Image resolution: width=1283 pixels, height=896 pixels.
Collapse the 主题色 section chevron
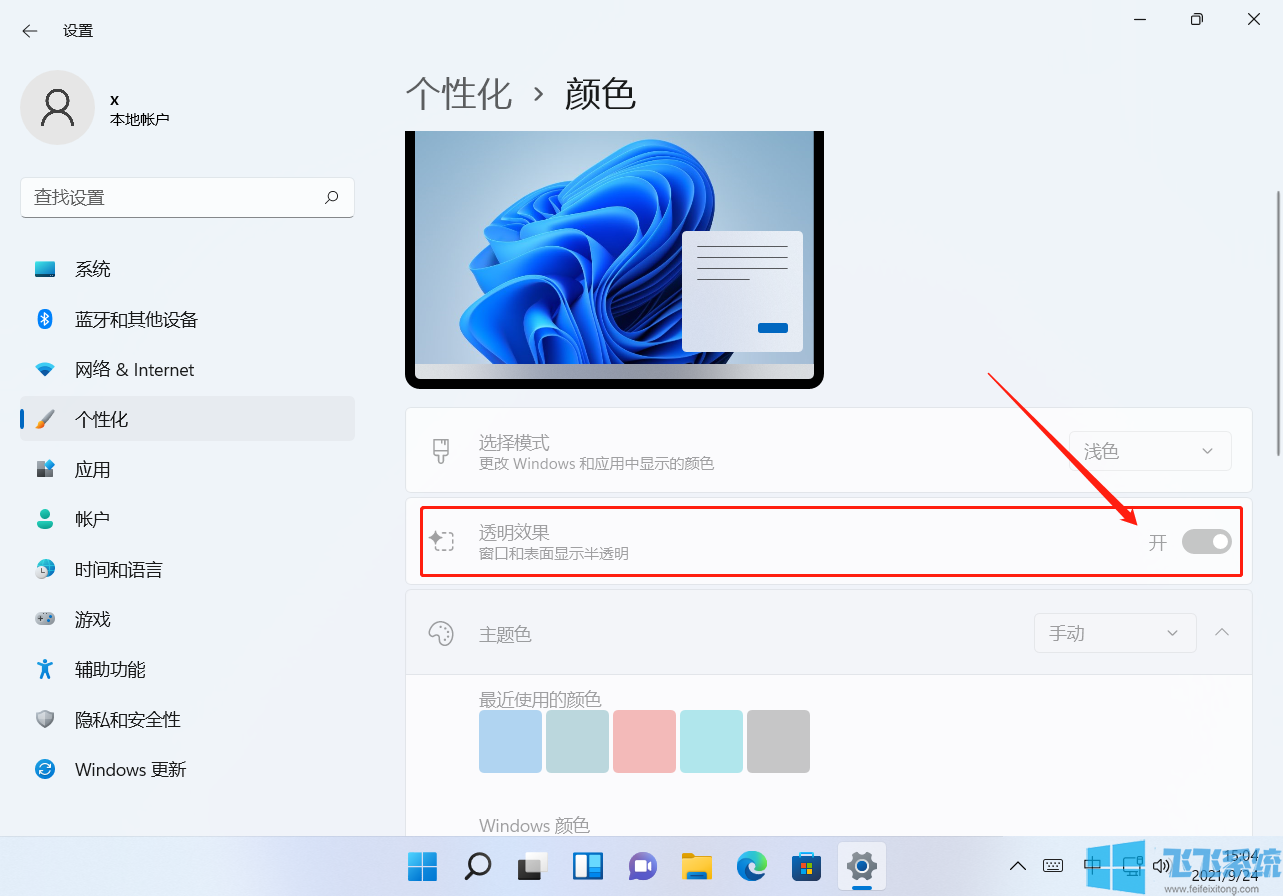[x=1221, y=632]
